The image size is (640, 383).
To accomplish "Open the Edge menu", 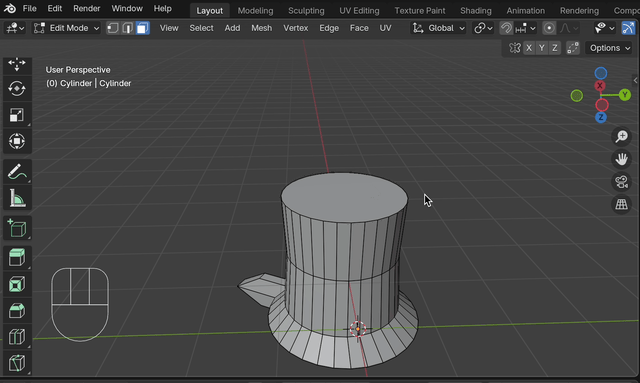I will pos(329,28).
